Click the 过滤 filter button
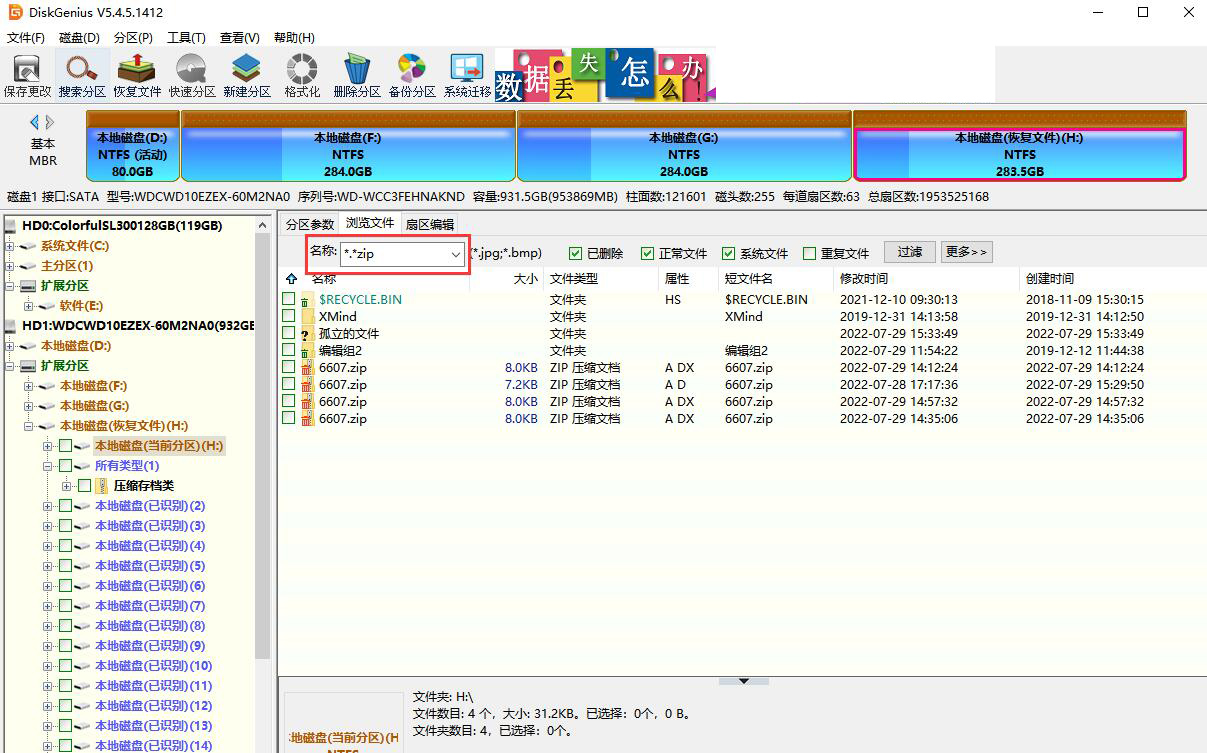The height and width of the screenshot is (753, 1207). pos(908,252)
